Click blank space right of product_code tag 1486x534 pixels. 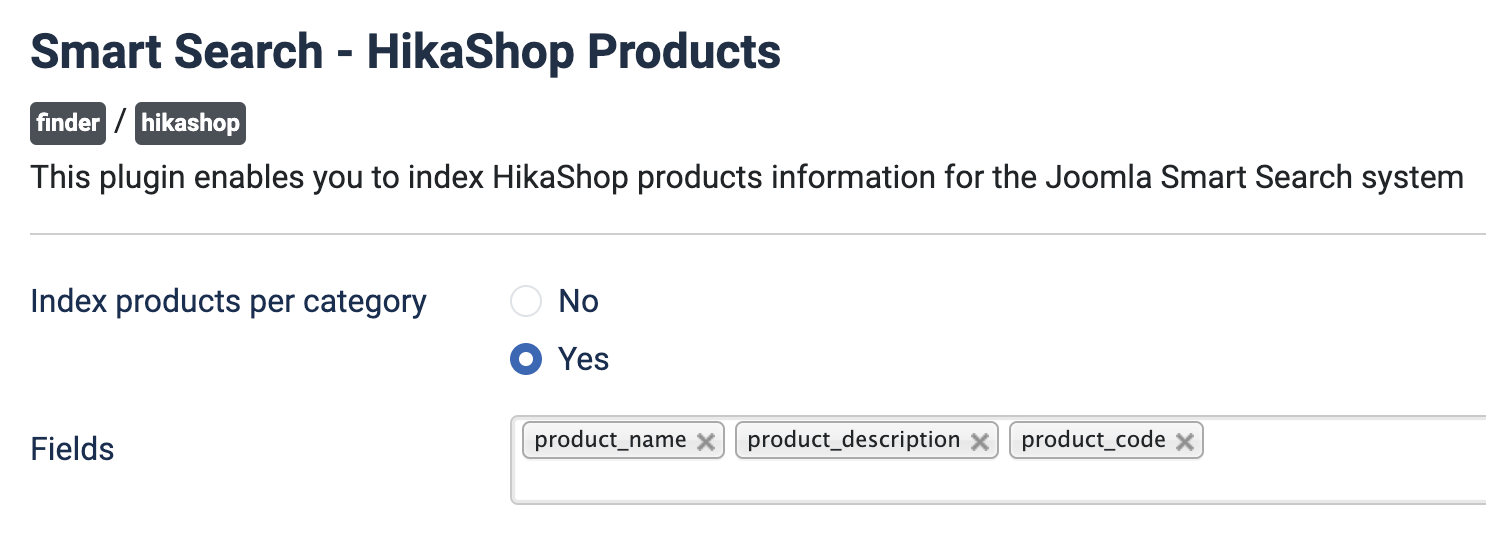[1340, 440]
